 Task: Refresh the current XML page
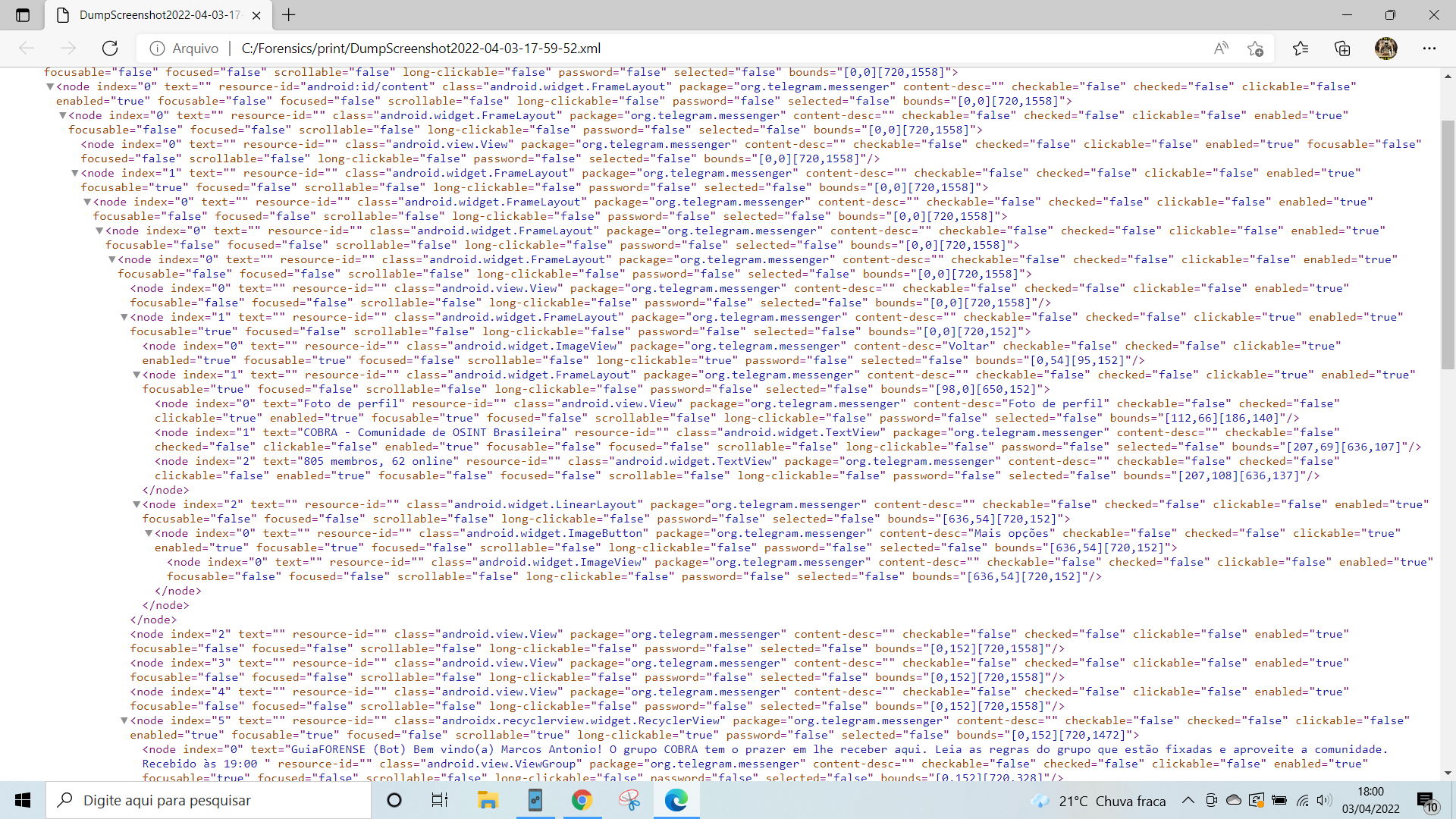(110, 49)
